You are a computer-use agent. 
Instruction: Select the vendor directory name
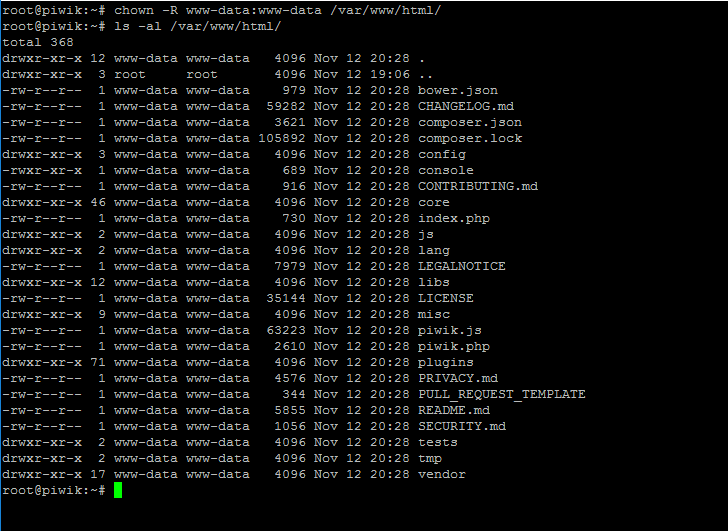pos(442,474)
